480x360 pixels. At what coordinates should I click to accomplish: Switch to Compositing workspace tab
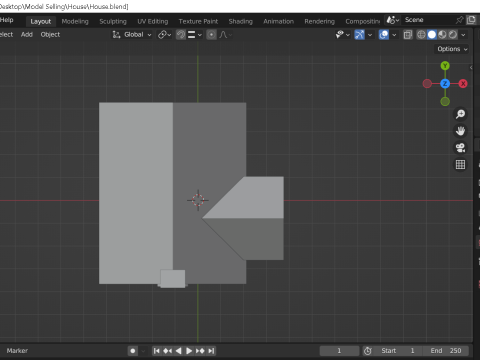[x=362, y=21]
